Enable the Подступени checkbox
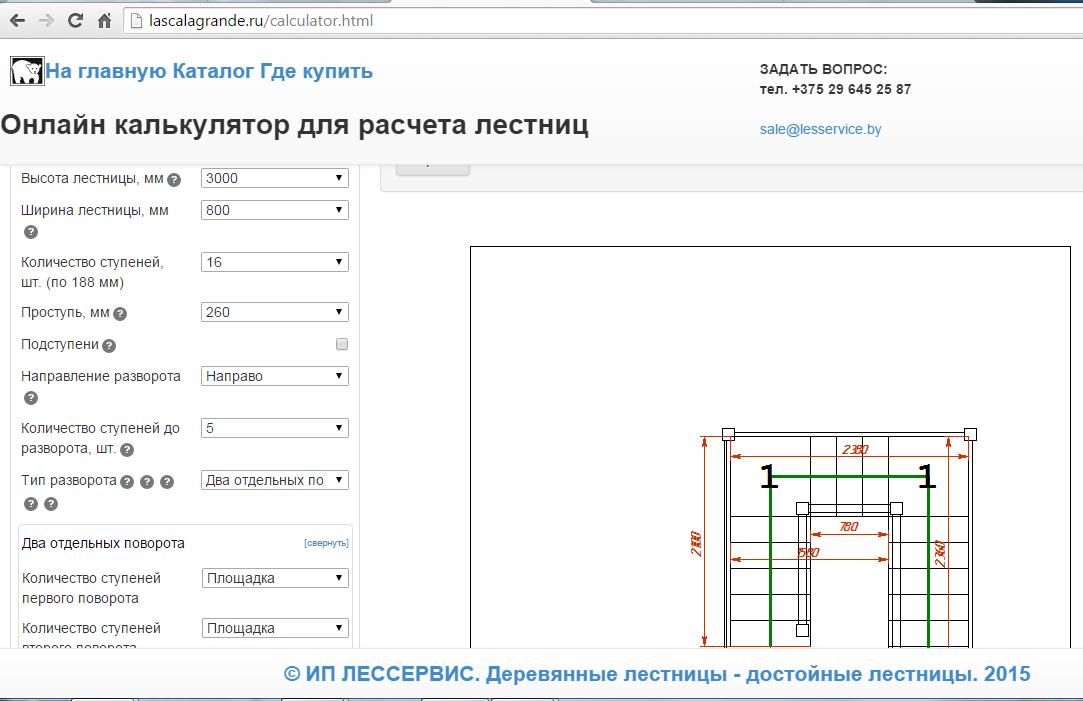Screen dimensions: 1083x701 pos(341,344)
